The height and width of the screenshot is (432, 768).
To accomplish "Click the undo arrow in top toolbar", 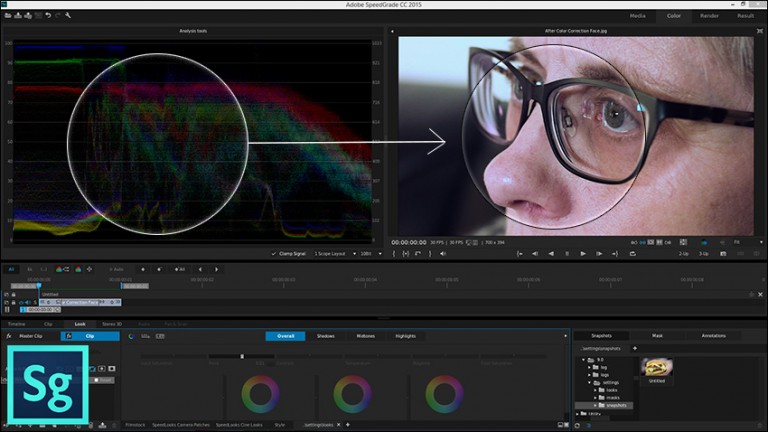I will coord(48,16).
